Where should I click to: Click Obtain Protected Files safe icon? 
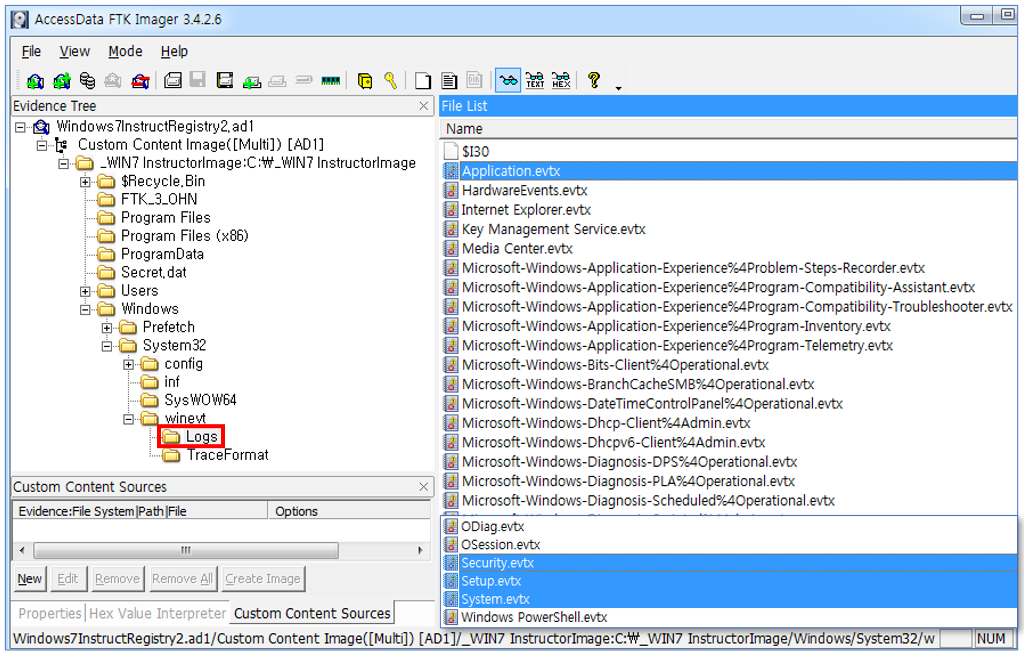[x=365, y=81]
